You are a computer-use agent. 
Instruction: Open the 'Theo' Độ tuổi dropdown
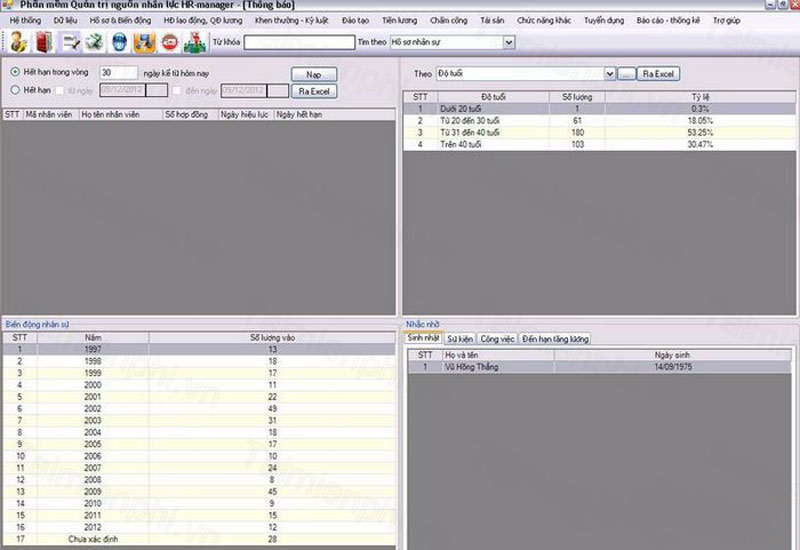coord(608,73)
